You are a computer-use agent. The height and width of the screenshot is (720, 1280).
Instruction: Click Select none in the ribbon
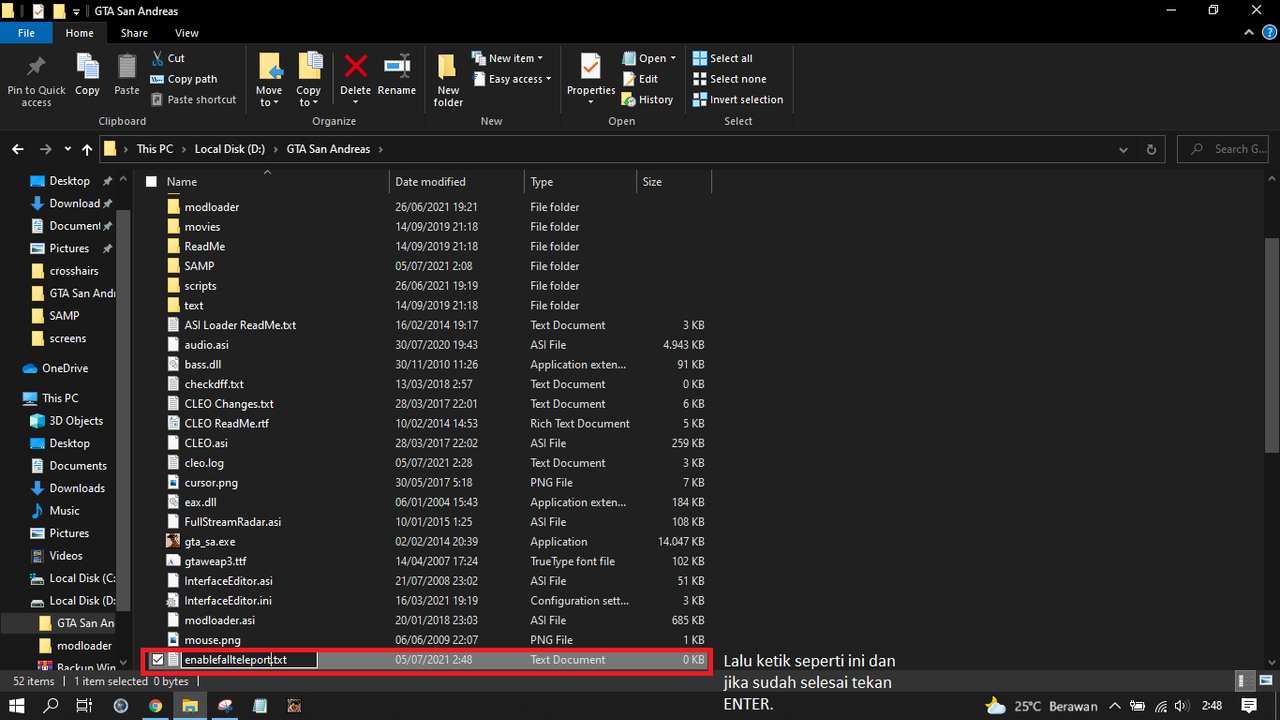tap(729, 79)
